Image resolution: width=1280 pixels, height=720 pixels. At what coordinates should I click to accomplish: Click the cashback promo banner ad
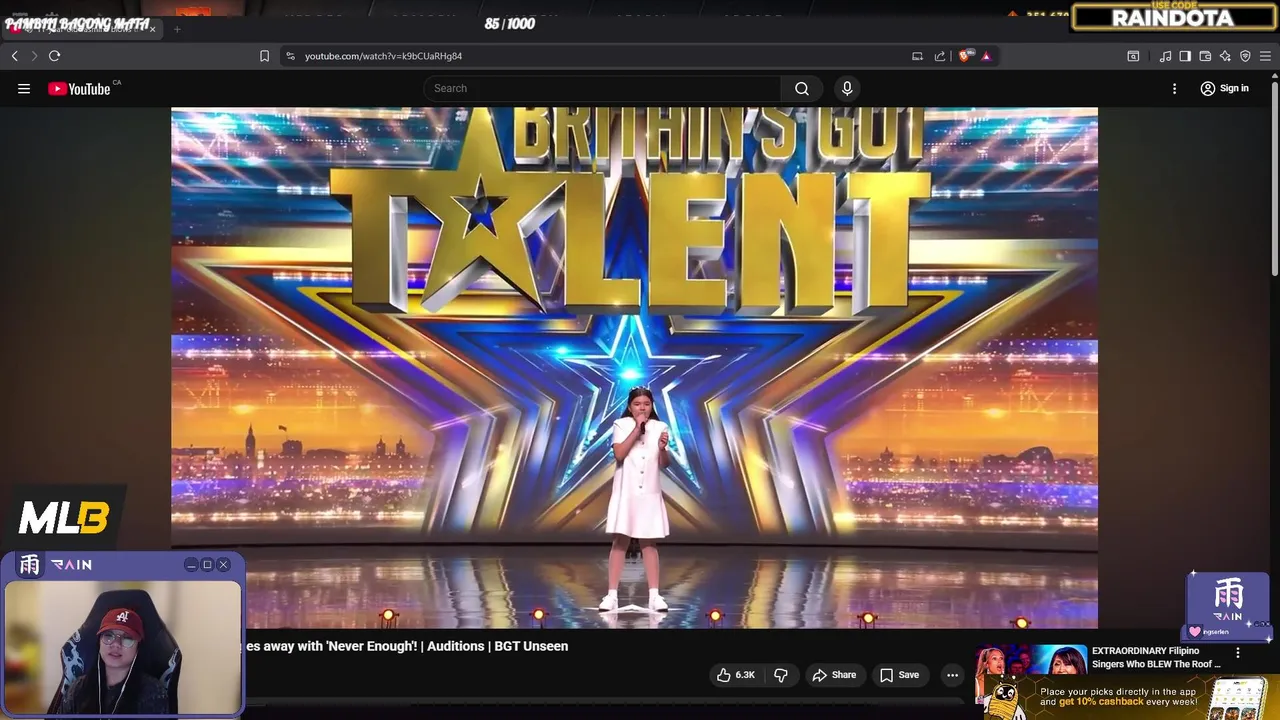pos(1127,697)
